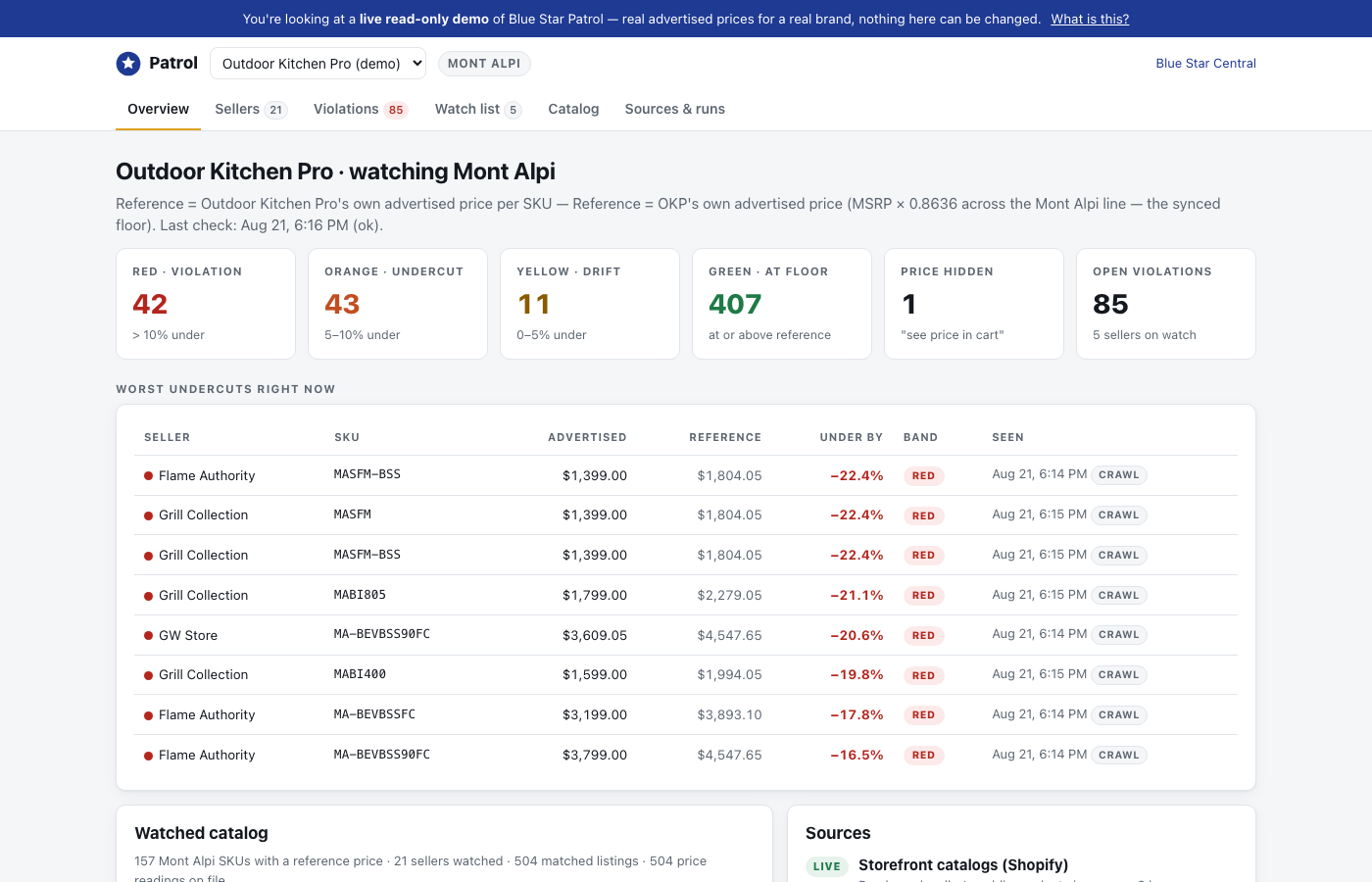Screen dimensions: 1372x882
Task: Click the RED badge in the MABI805 row
Action: [923, 595]
